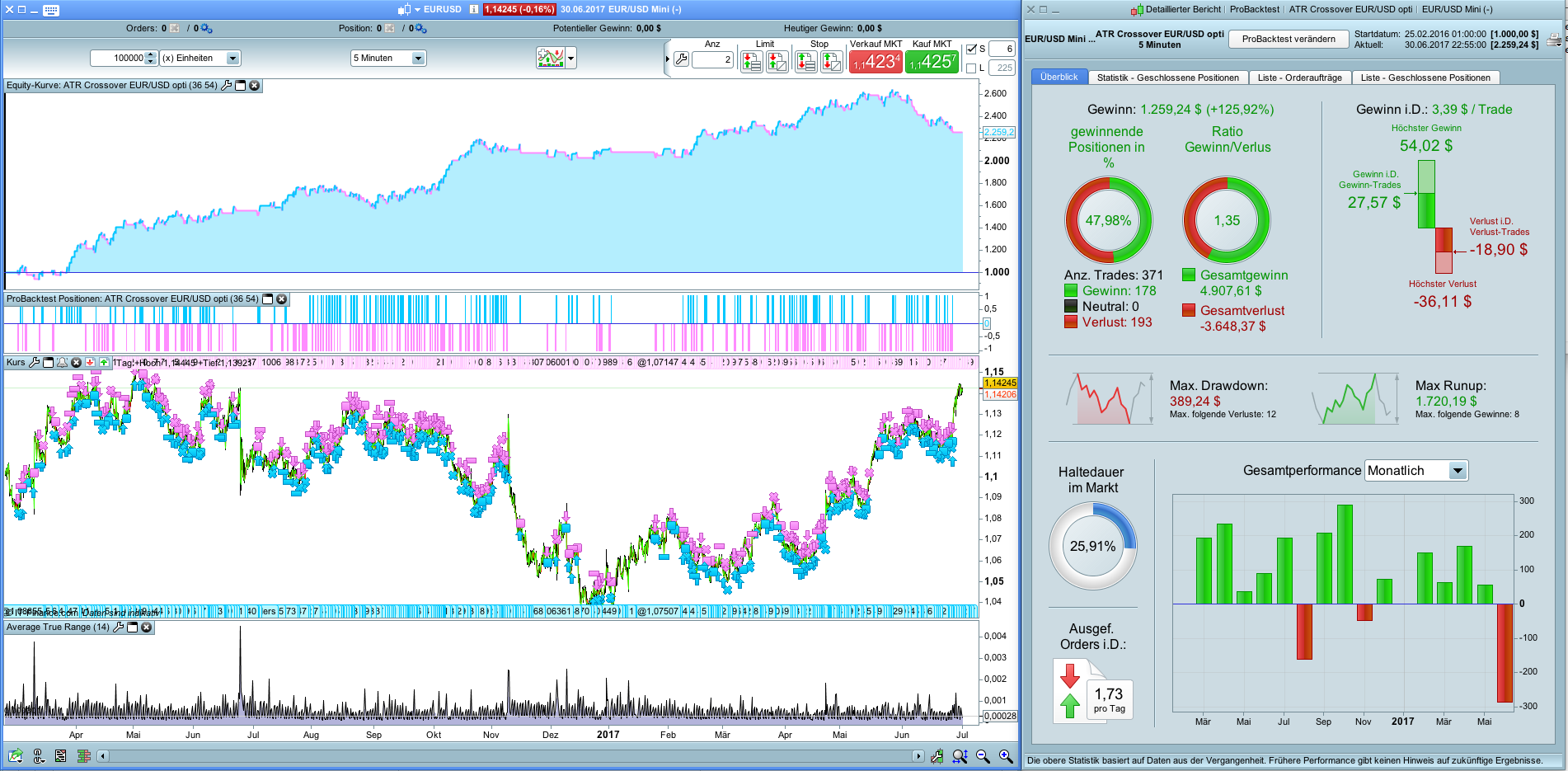Expand the EURUSD chart type dropdown arrow
The height and width of the screenshot is (771, 1568).
click(x=418, y=10)
